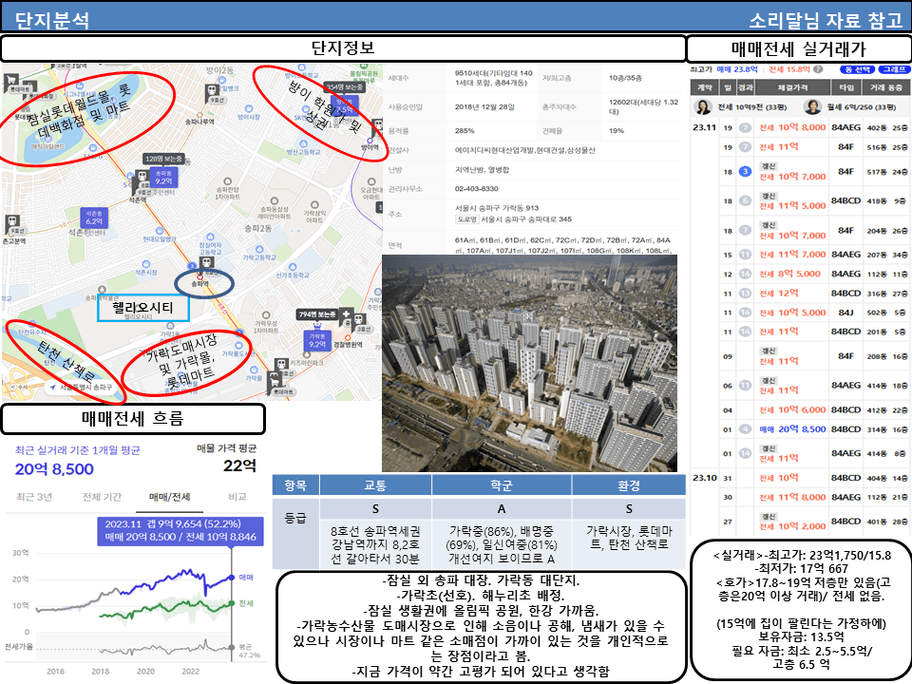
Task: Click the 동 선택 pill button
Action: click(x=857, y=69)
